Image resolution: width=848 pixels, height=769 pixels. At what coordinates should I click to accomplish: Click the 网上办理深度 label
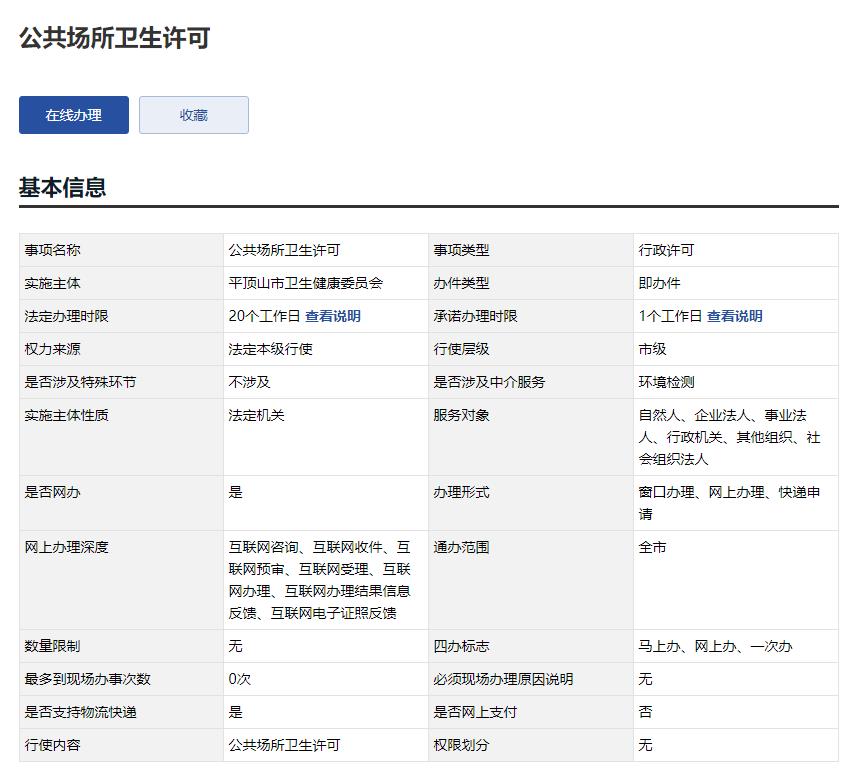point(67,547)
